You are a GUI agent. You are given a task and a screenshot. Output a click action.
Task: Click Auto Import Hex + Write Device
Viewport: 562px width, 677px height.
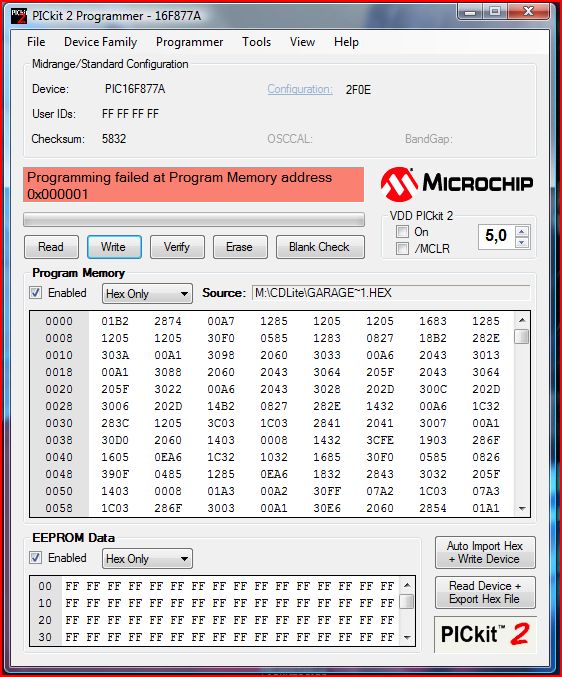[485, 553]
